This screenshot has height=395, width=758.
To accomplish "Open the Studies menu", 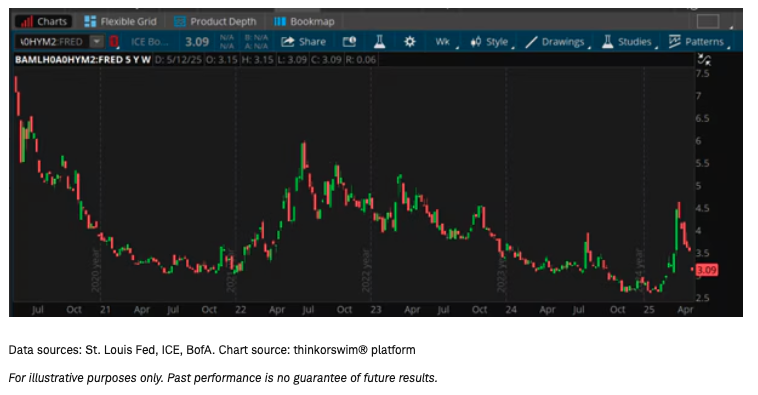I will [x=629, y=42].
